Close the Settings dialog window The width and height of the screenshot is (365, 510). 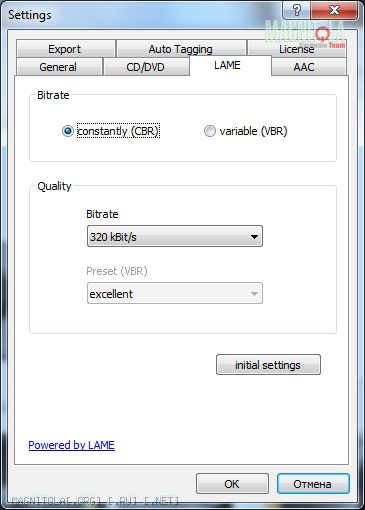click(x=334, y=10)
